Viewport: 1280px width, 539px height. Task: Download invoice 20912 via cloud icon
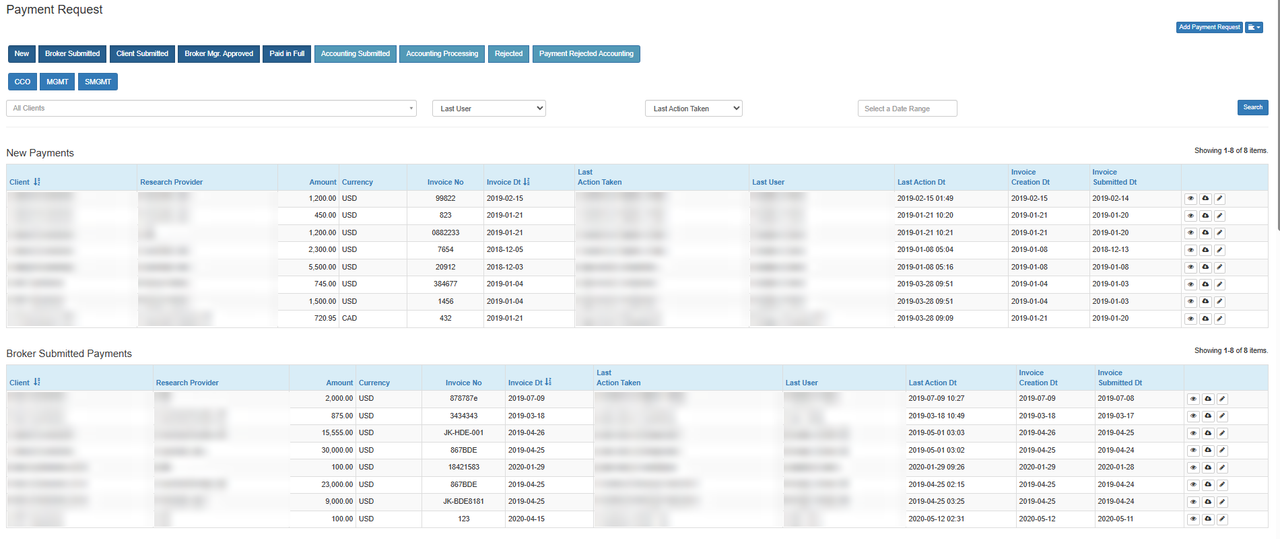pyautogui.click(x=1206, y=267)
